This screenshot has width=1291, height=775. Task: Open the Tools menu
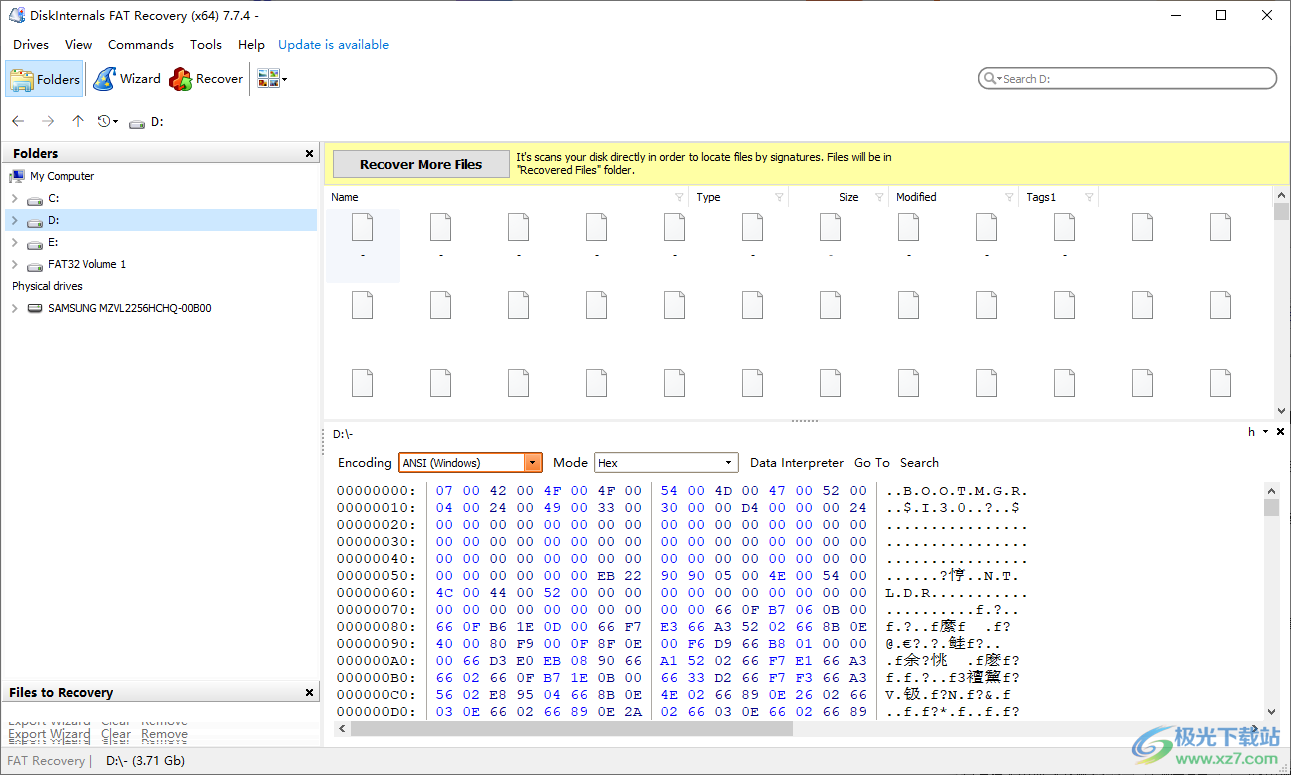click(206, 44)
